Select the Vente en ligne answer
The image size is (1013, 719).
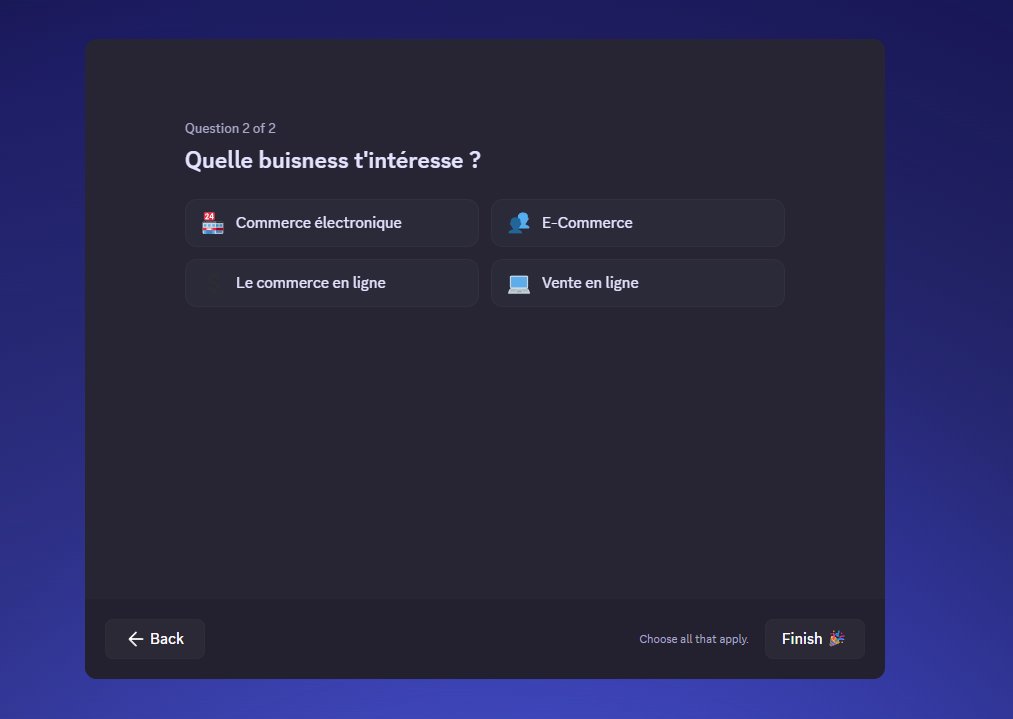pyautogui.click(x=638, y=283)
